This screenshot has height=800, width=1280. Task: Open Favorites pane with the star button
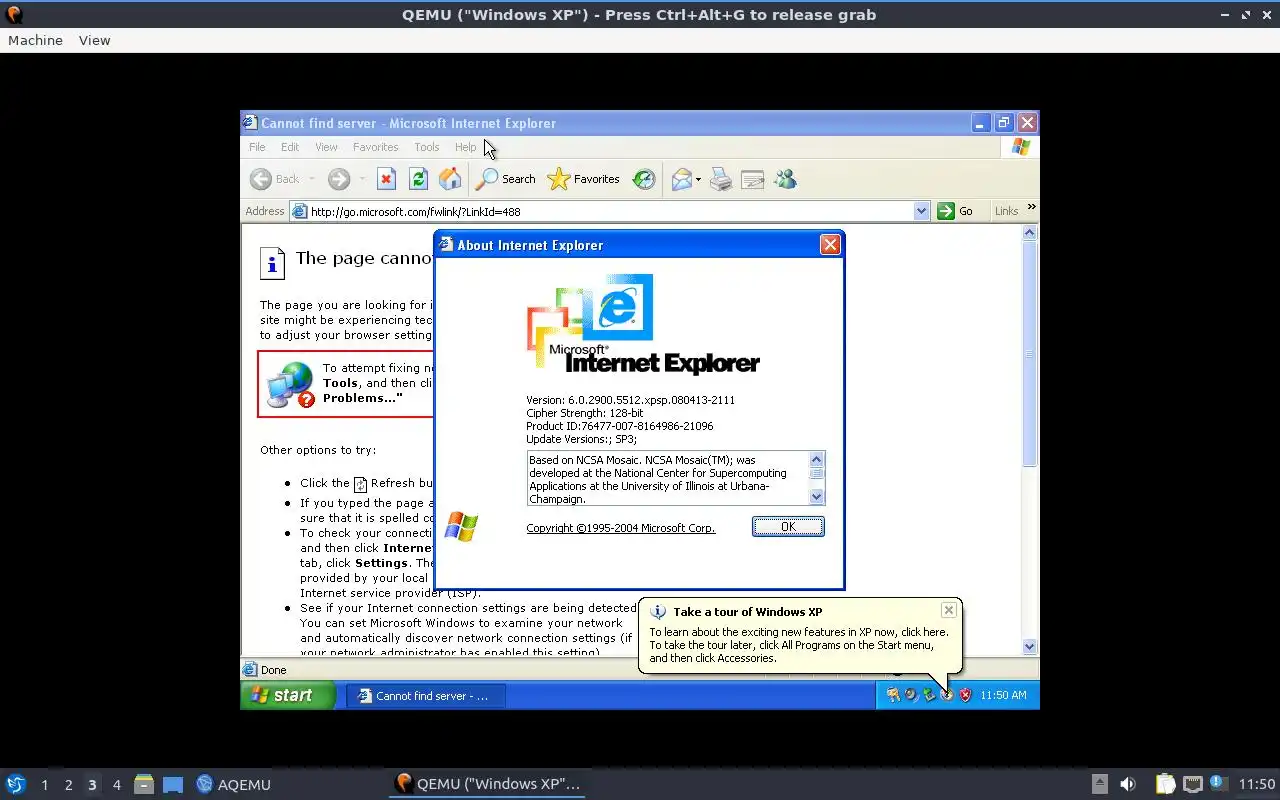[x=584, y=179]
